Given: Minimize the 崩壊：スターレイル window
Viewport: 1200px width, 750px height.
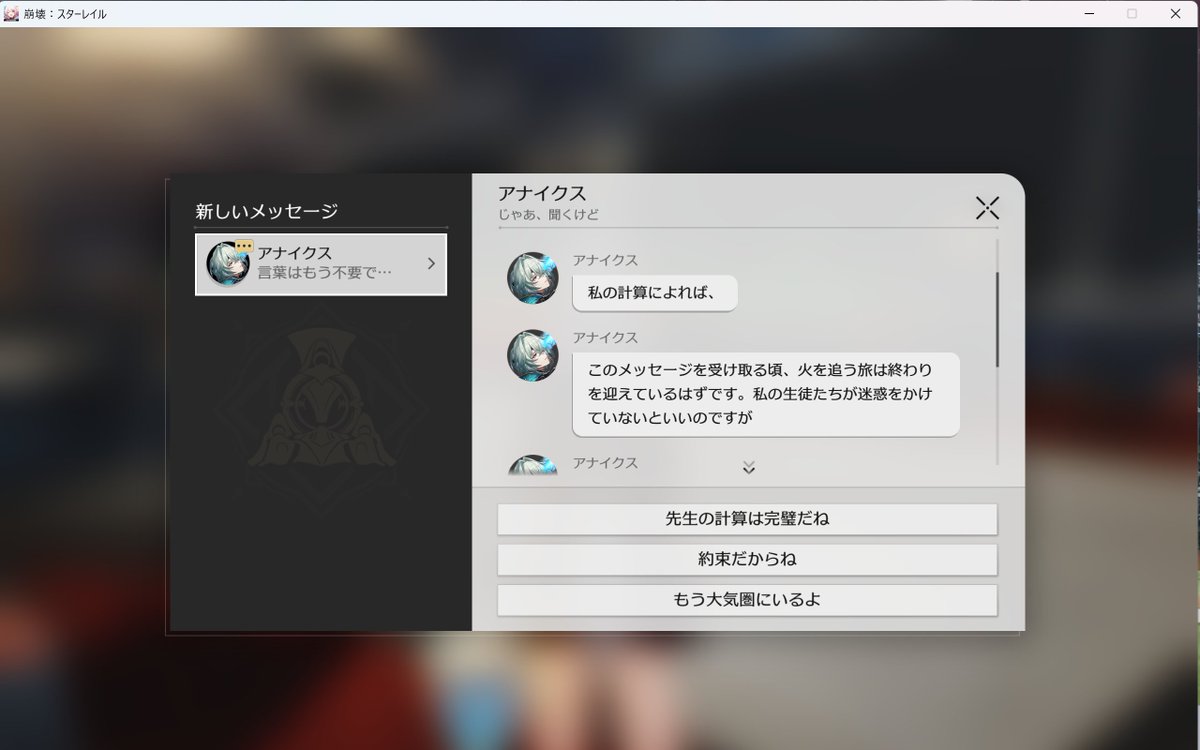Looking at the screenshot, I should click(x=1087, y=13).
